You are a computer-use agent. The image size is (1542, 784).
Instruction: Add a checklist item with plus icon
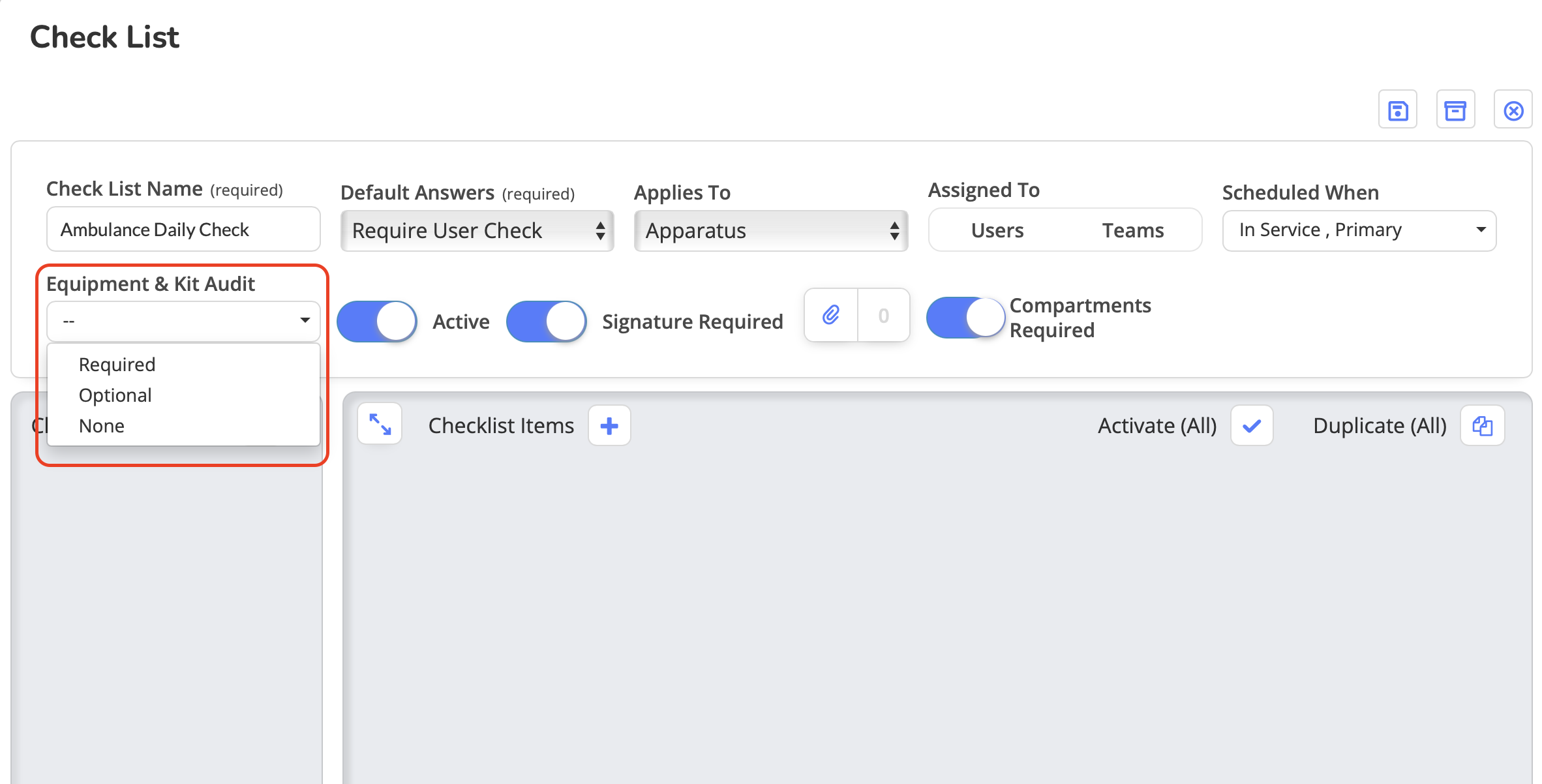pos(609,426)
